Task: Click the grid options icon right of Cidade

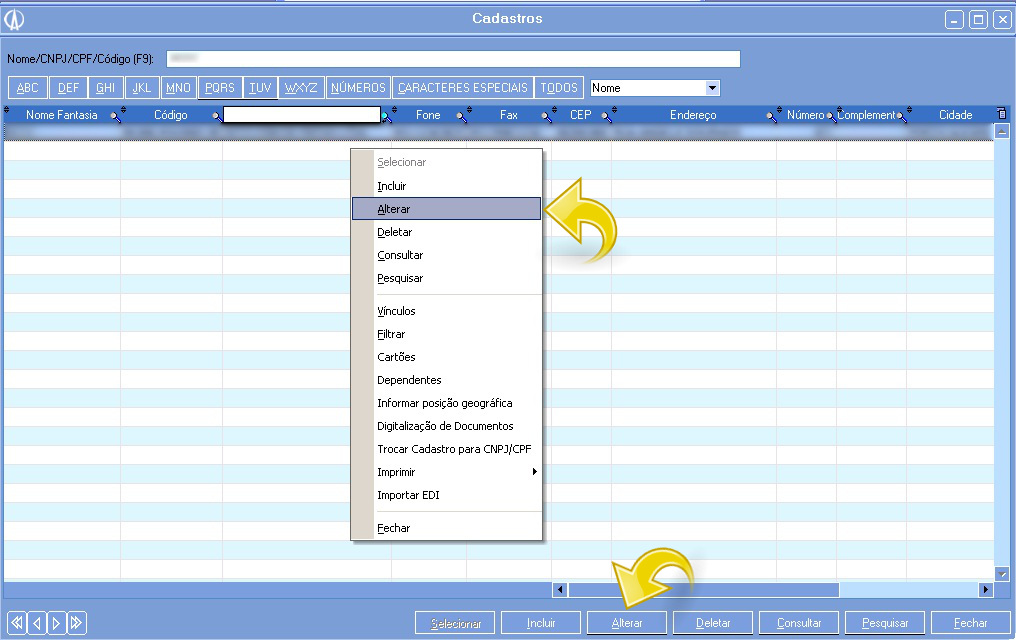Action: (1002, 114)
